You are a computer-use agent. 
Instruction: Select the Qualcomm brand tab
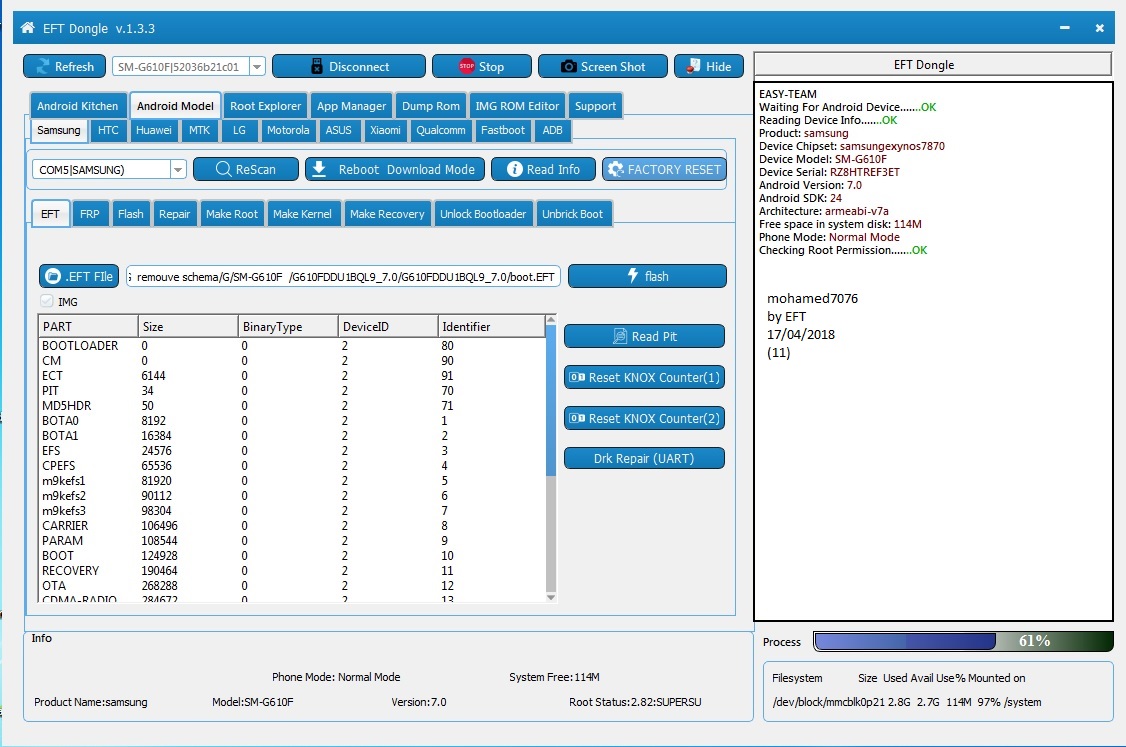tap(440, 130)
